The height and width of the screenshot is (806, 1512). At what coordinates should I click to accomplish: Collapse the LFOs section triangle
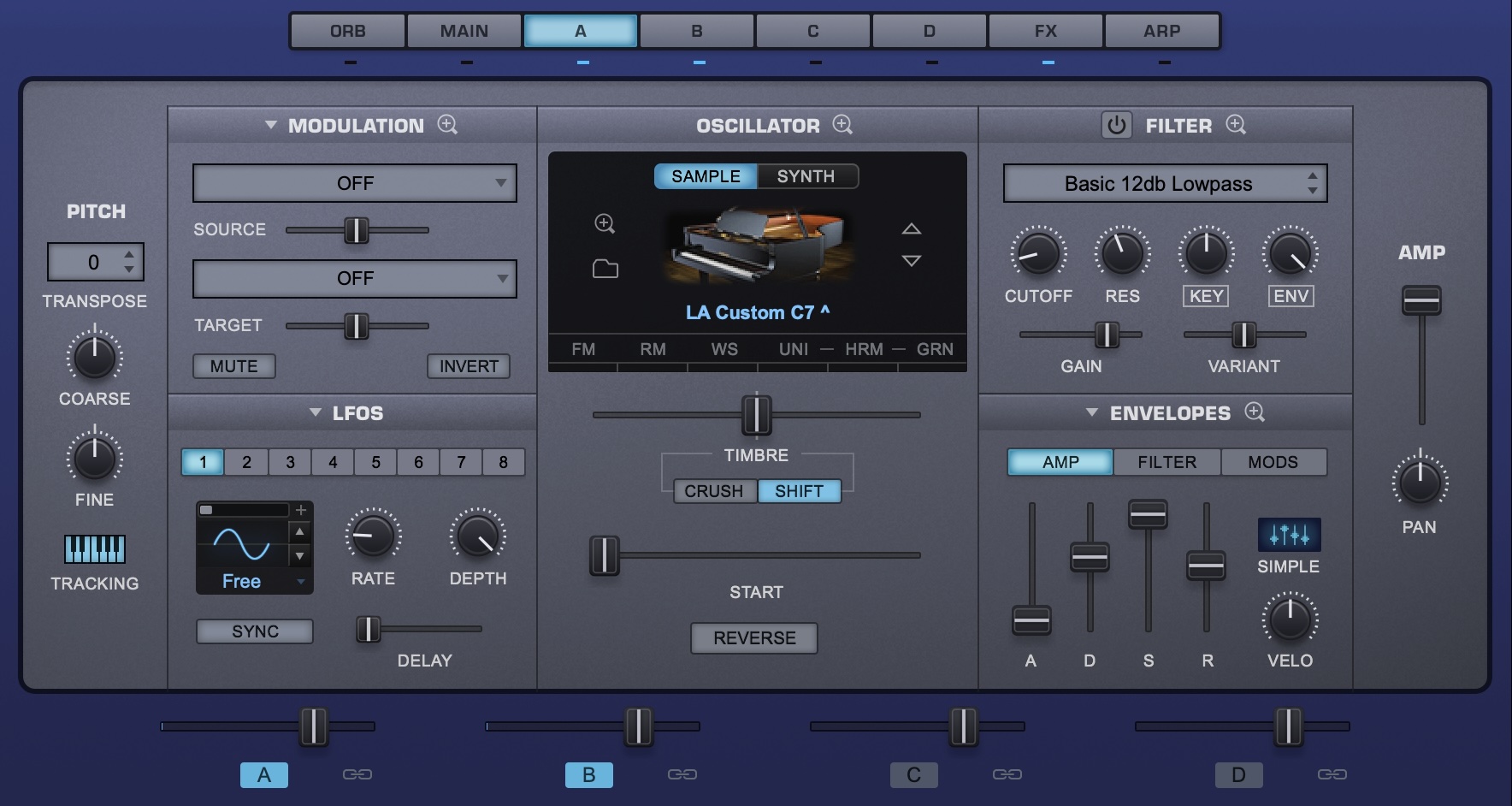(x=316, y=412)
